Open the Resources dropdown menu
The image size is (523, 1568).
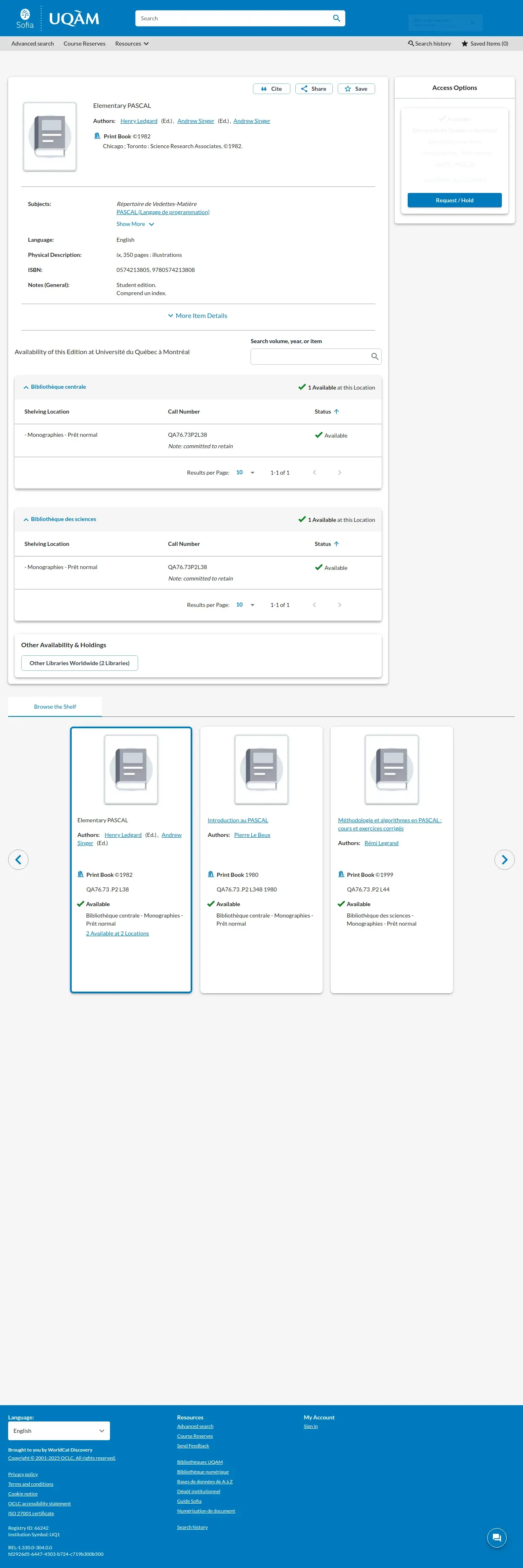click(x=132, y=44)
